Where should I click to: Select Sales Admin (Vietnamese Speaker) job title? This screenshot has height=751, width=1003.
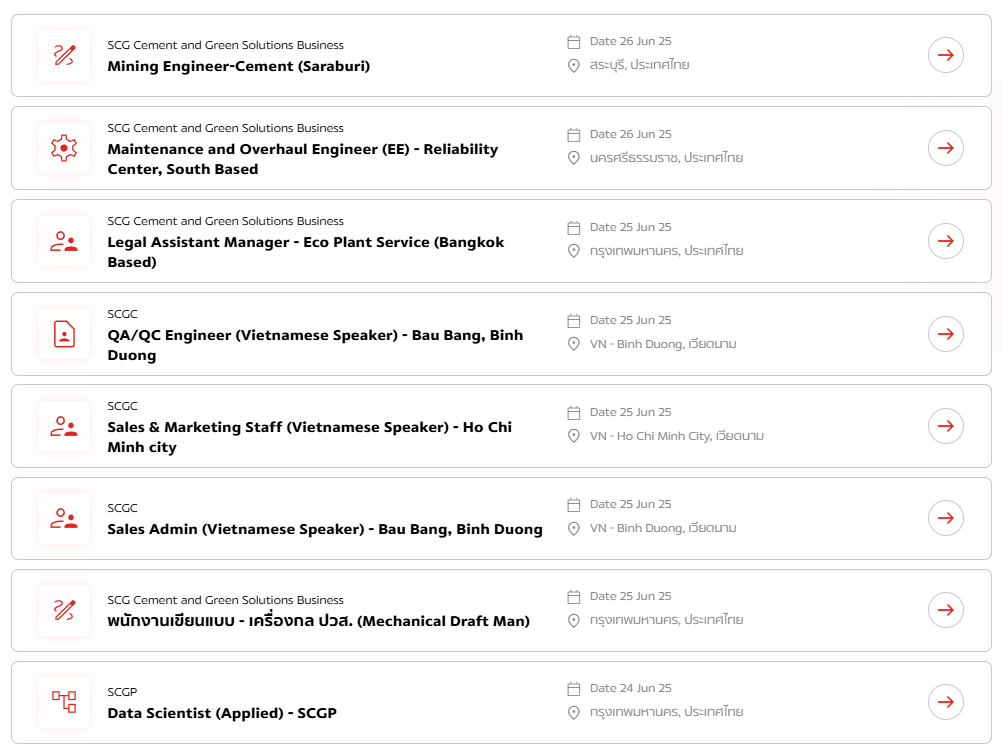(x=325, y=529)
